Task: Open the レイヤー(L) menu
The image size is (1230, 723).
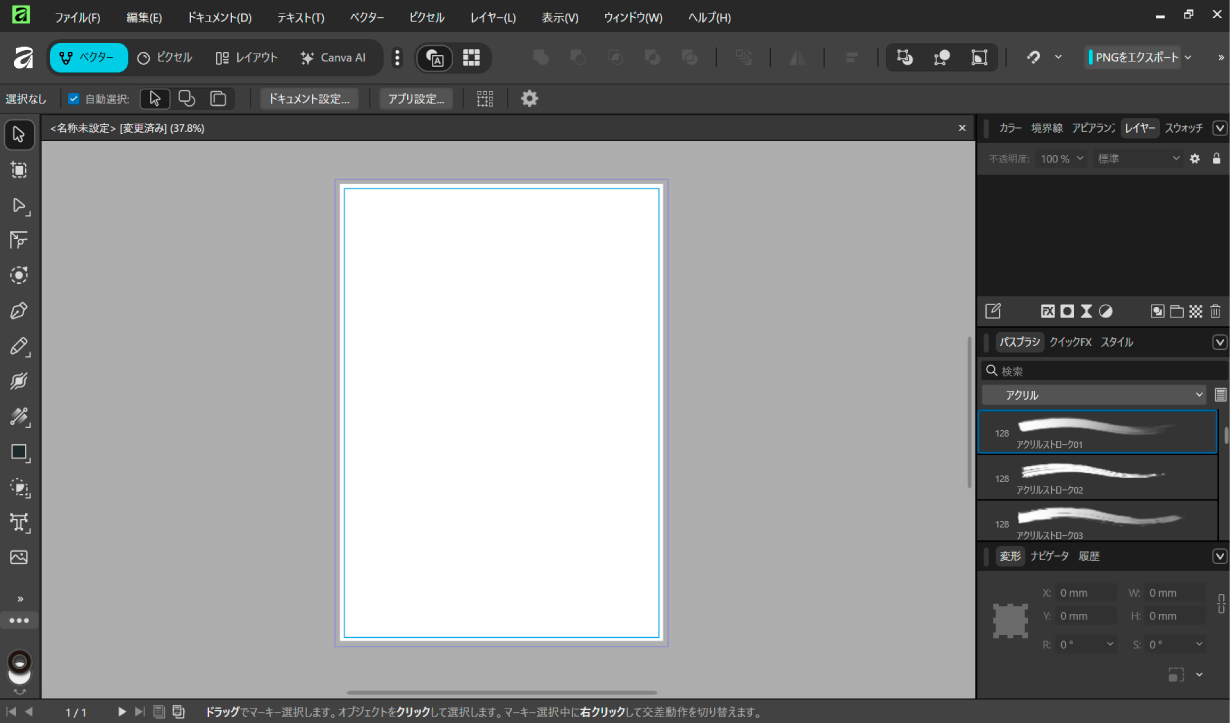Action: (x=493, y=18)
